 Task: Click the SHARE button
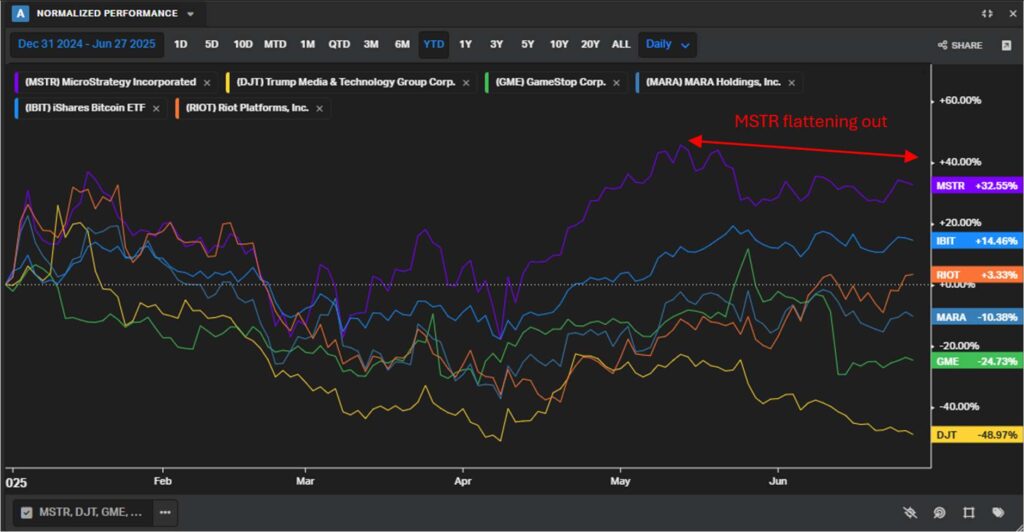pos(960,45)
